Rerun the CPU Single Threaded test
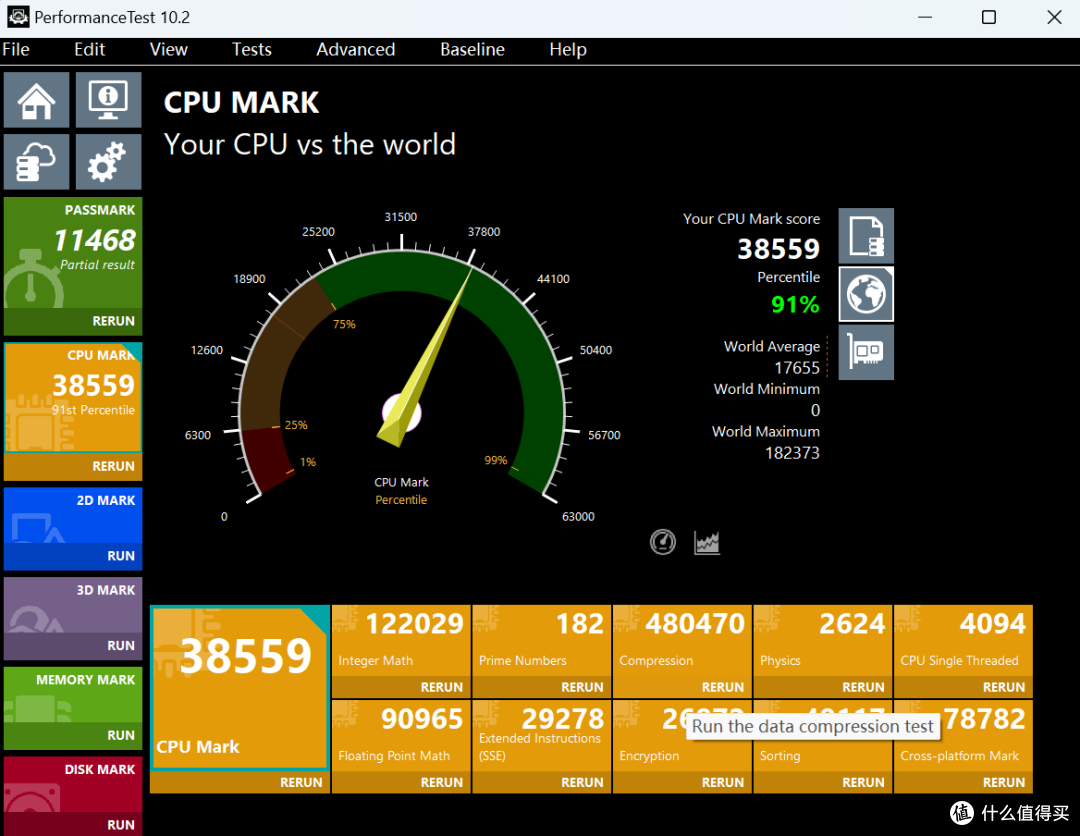The height and width of the screenshot is (836, 1080). pos(963,687)
